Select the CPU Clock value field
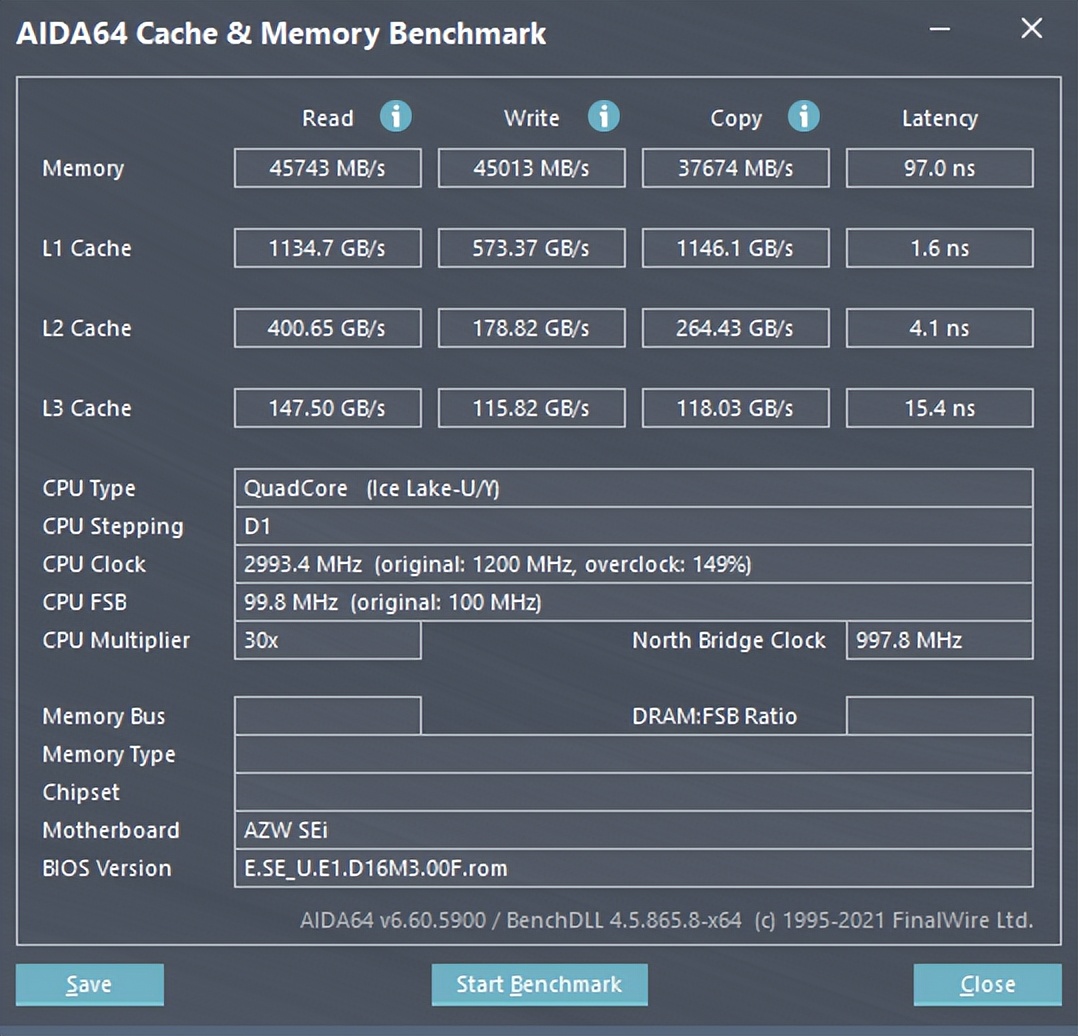Viewport: 1078px width, 1036px height. point(632,565)
